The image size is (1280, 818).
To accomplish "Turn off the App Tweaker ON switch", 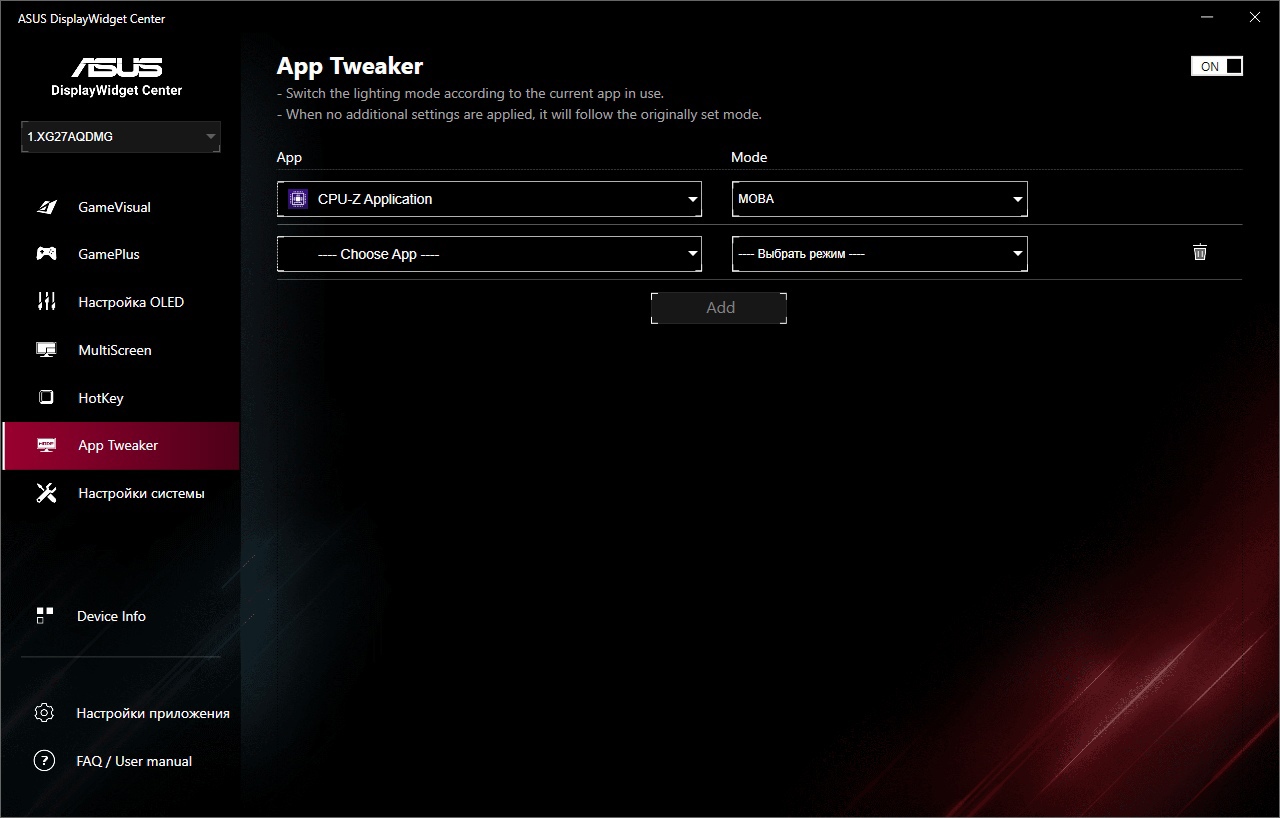I will pyautogui.click(x=1217, y=66).
